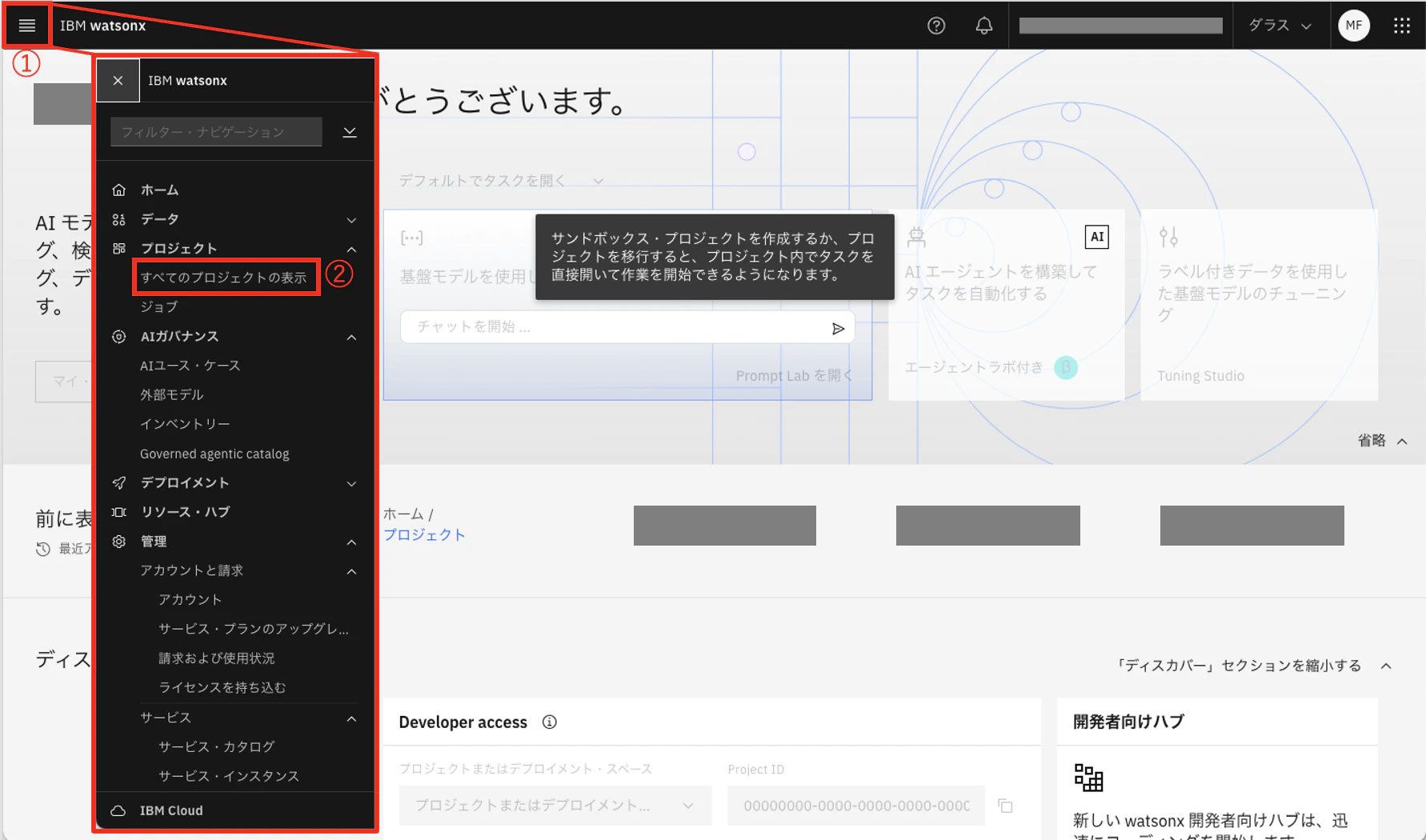Copy the Project ID value
This screenshot has width=1426, height=840.
coord(1006,806)
